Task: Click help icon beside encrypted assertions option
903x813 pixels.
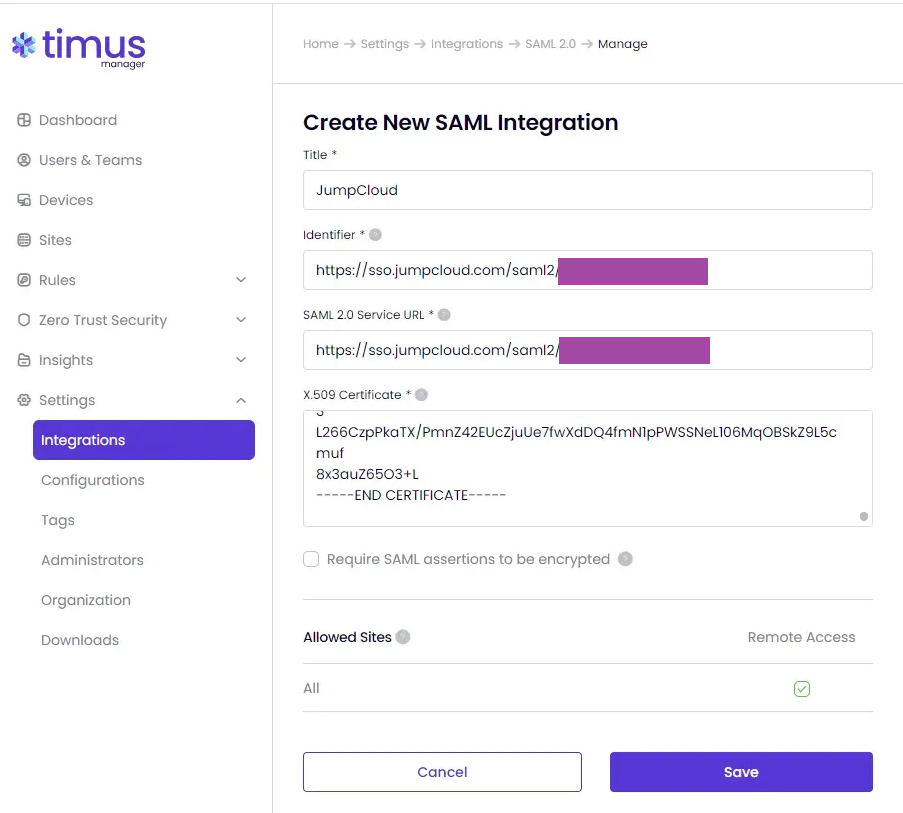Action: click(625, 559)
